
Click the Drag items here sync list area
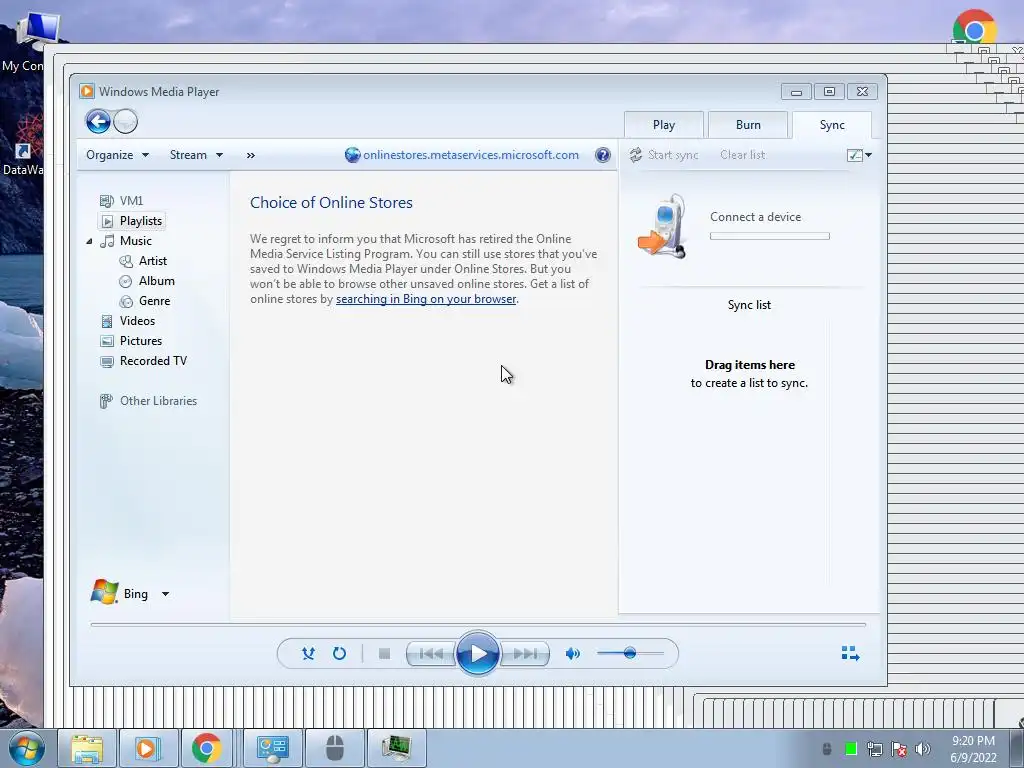pos(749,374)
